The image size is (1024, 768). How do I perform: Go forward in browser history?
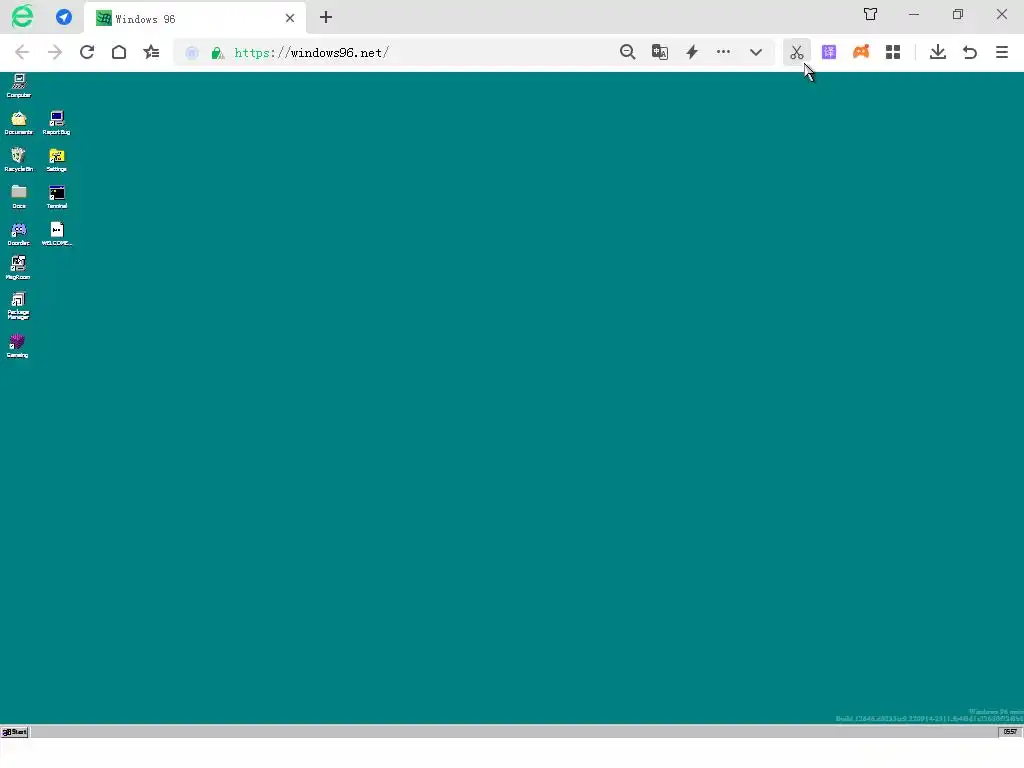55,52
